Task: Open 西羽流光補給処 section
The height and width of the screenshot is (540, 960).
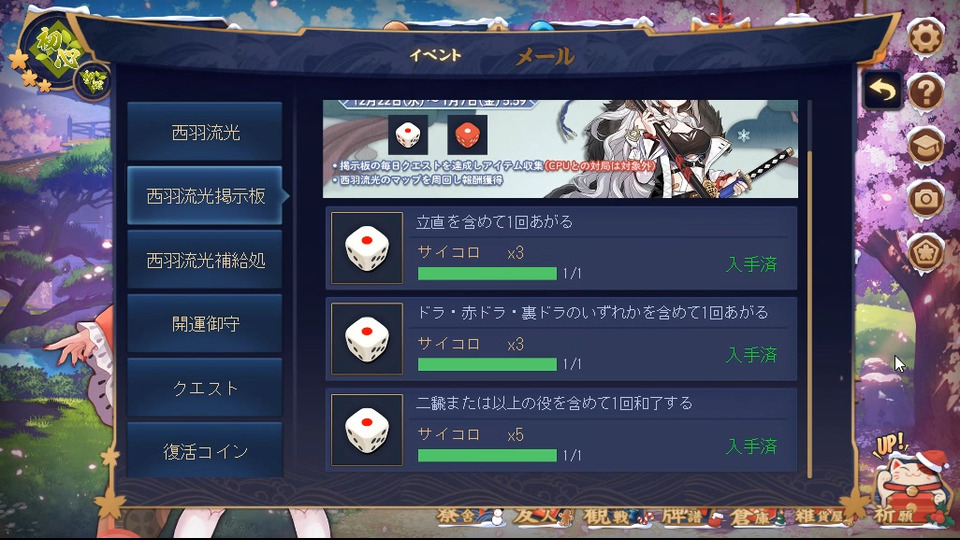Action: [x=204, y=260]
